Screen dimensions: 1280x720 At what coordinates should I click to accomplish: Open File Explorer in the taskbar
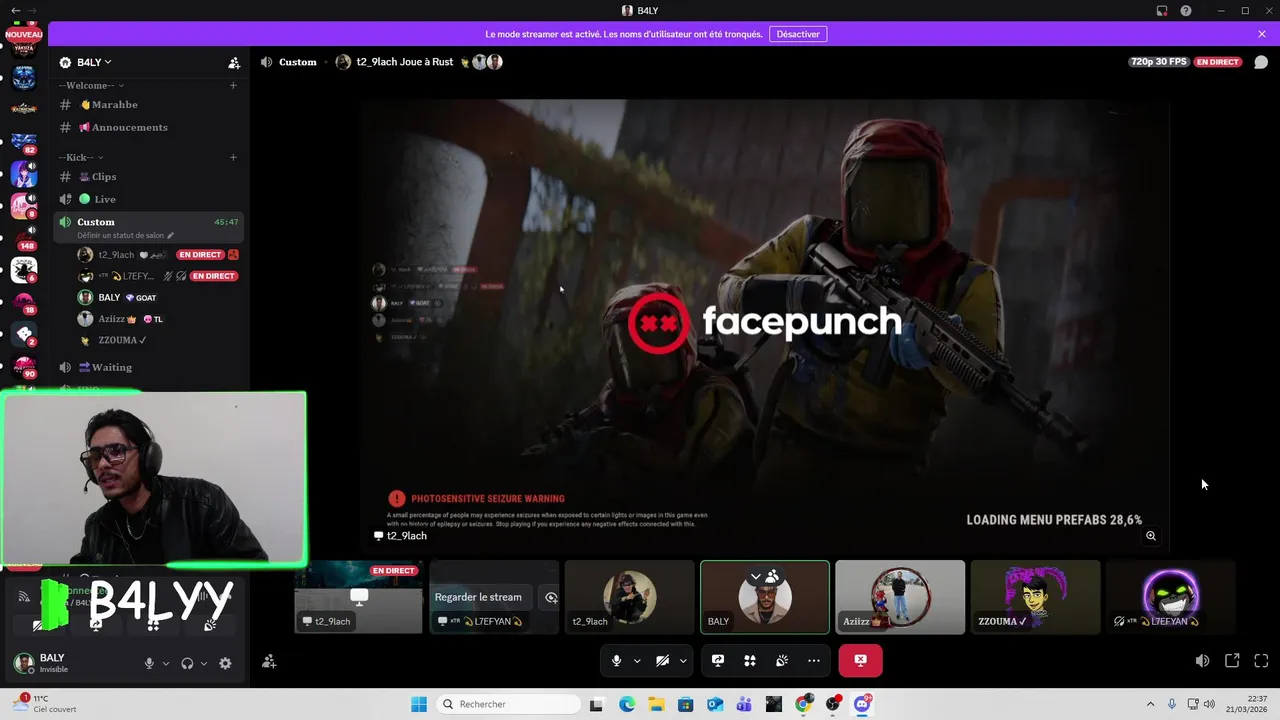pyautogui.click(x=656, y=704)
